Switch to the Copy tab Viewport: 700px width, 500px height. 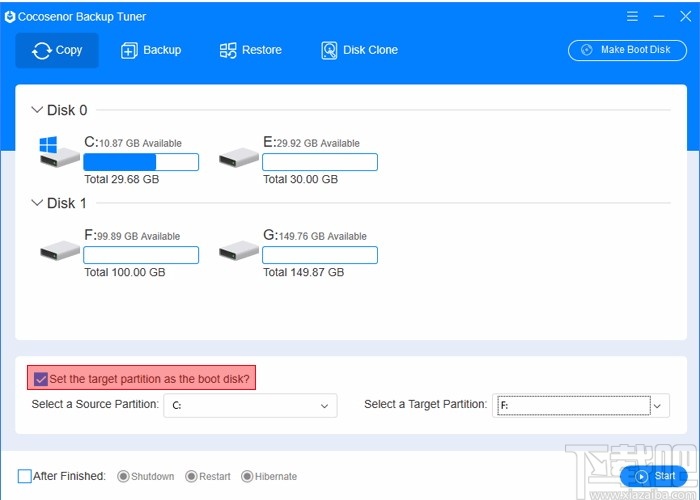coord(57,50)
